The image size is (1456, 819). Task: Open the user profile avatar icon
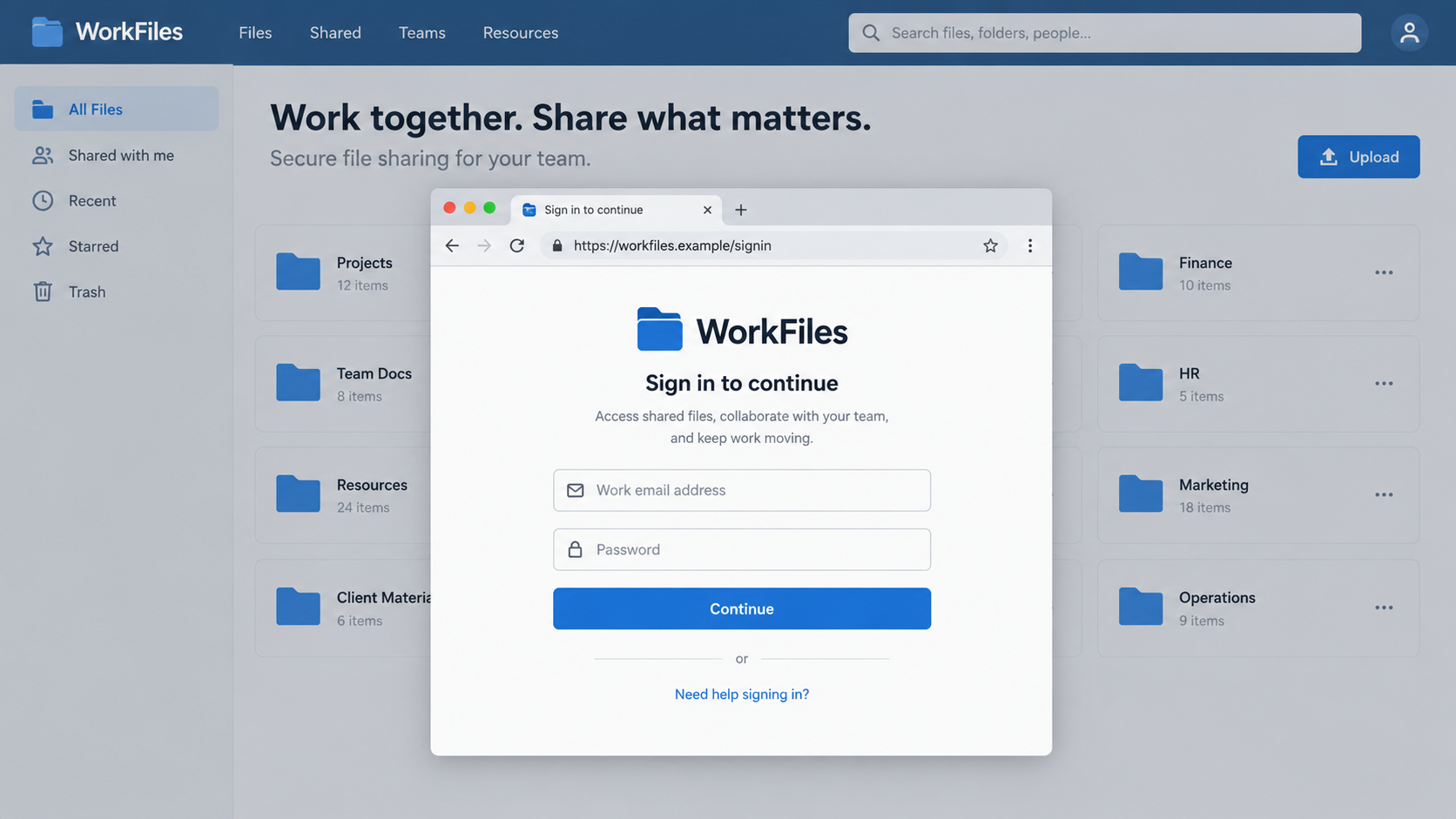coord(1409,33)
